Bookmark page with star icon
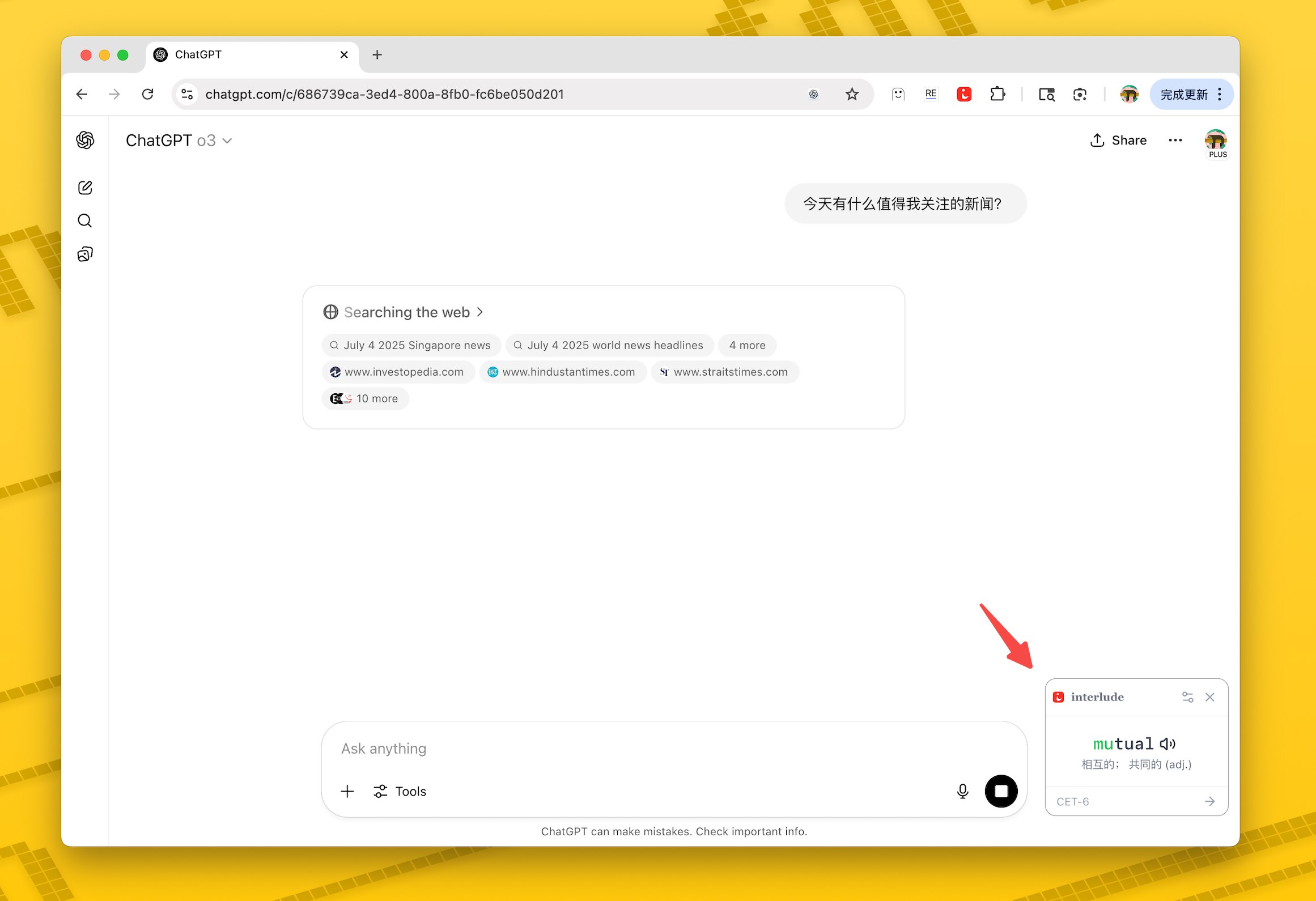This screenshot has height=901, width=1316. click(x=852, y=94)
